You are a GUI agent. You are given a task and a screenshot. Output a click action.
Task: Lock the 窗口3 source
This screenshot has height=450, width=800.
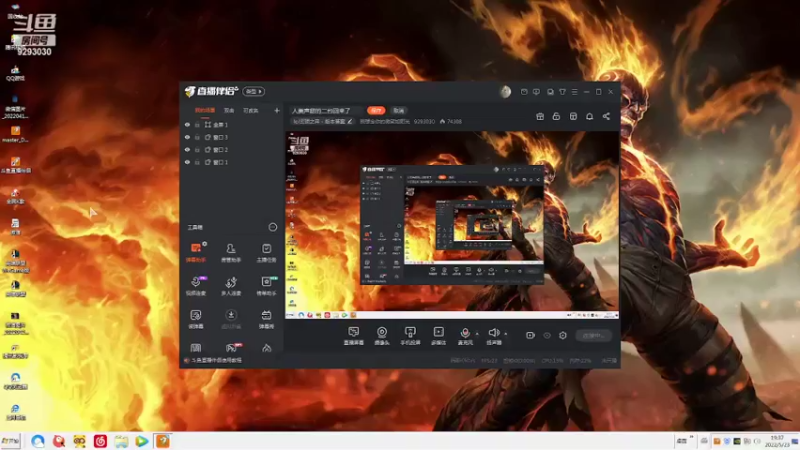click(x=197, y=137)
